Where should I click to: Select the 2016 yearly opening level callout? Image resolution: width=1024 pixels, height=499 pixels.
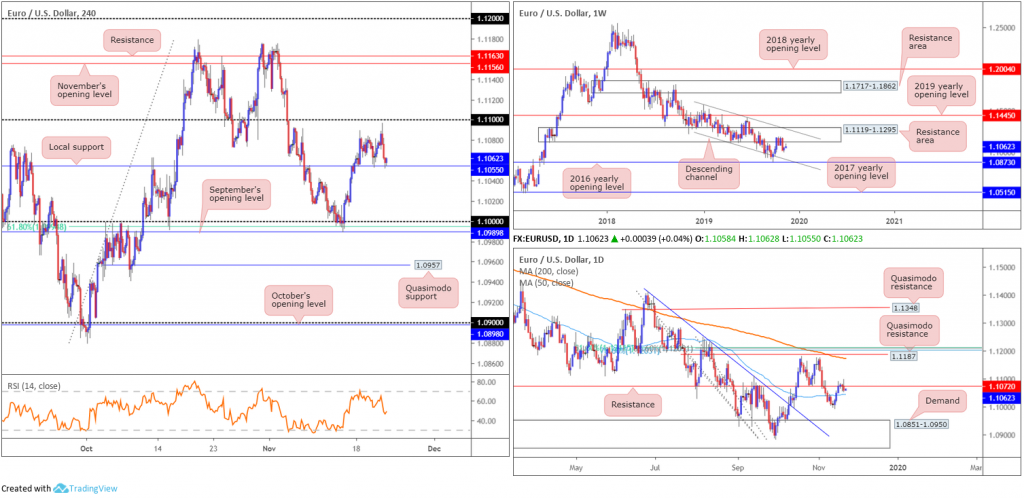click(x=598, y=182)
